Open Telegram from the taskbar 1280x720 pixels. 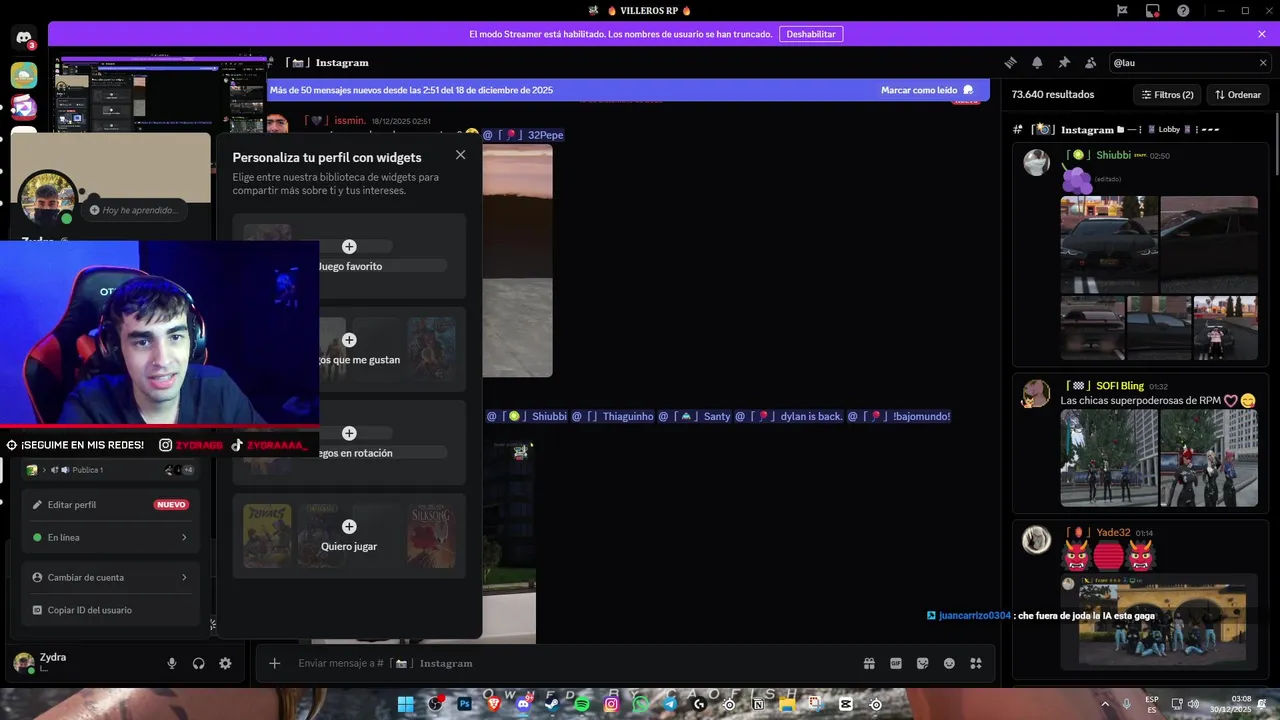click(670, 704)
